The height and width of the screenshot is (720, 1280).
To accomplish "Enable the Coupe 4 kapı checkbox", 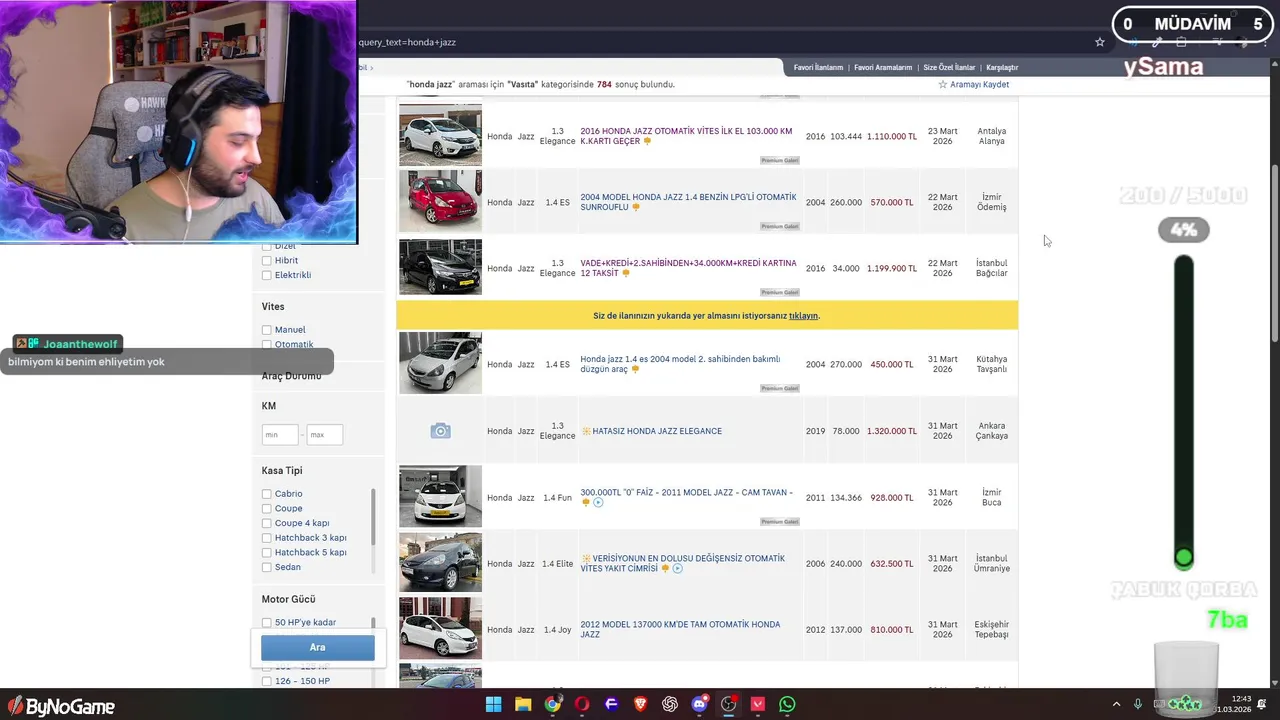I will point(267,523).
